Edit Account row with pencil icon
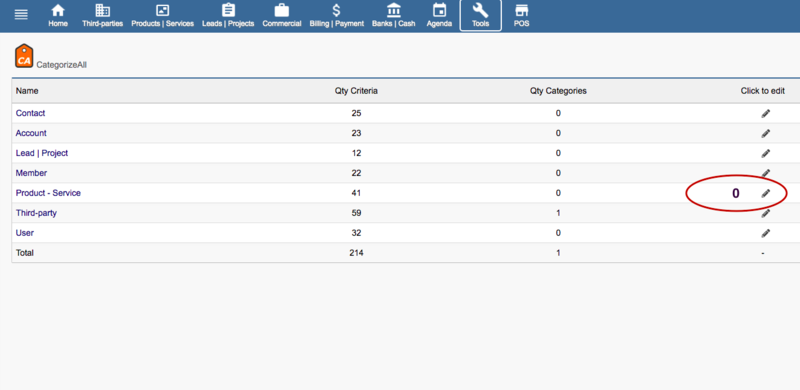This screenshot has width=800, height=390. click(x=765, y=133)
